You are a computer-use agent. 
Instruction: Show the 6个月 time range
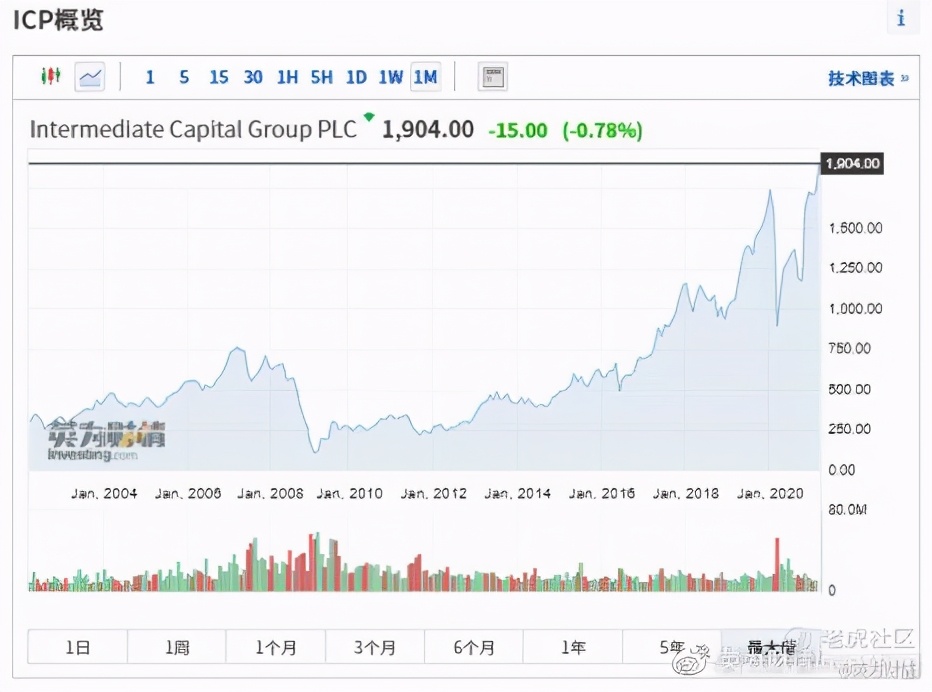pos(473,647)
